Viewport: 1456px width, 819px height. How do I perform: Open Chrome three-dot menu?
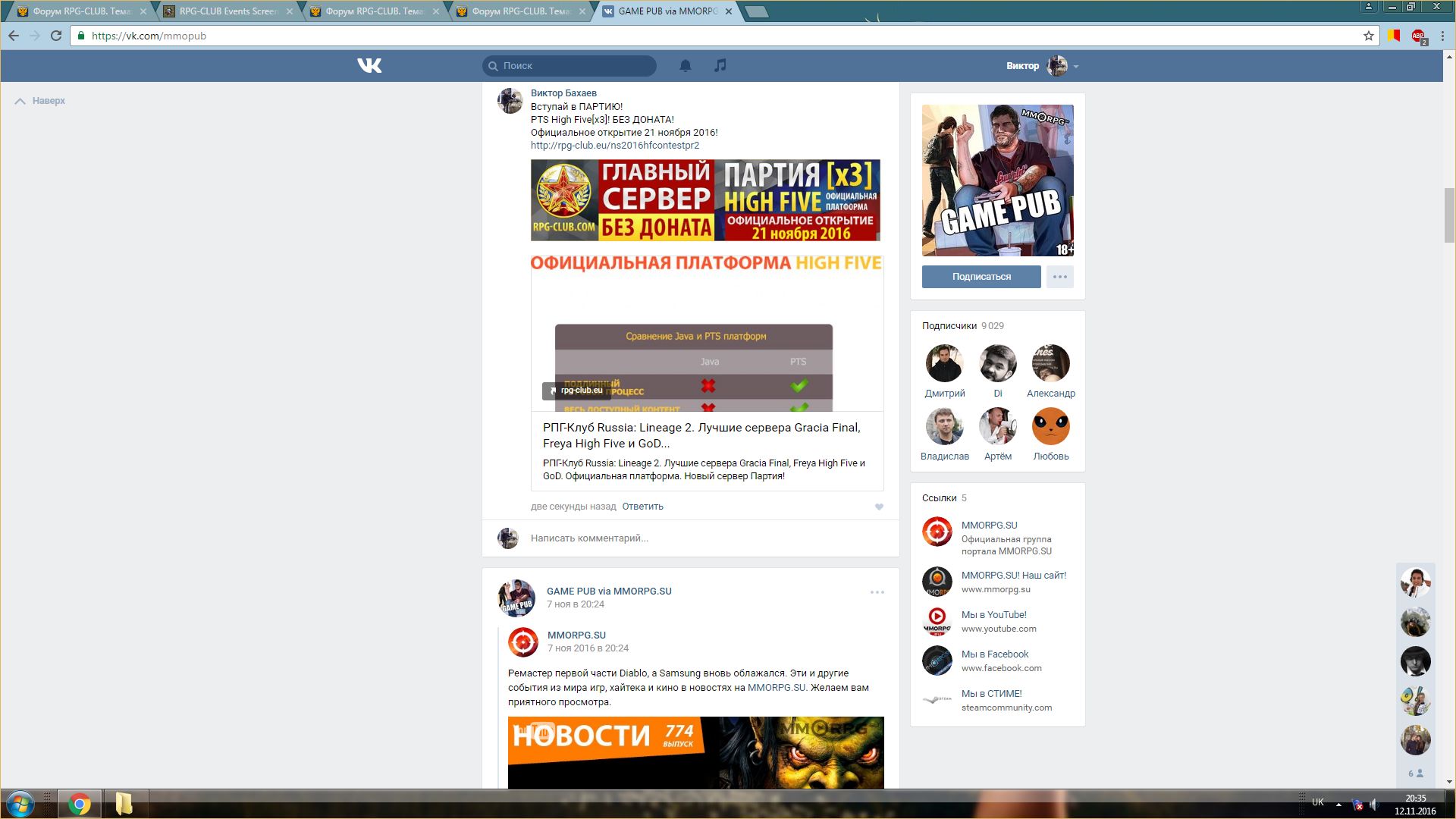1442,36
